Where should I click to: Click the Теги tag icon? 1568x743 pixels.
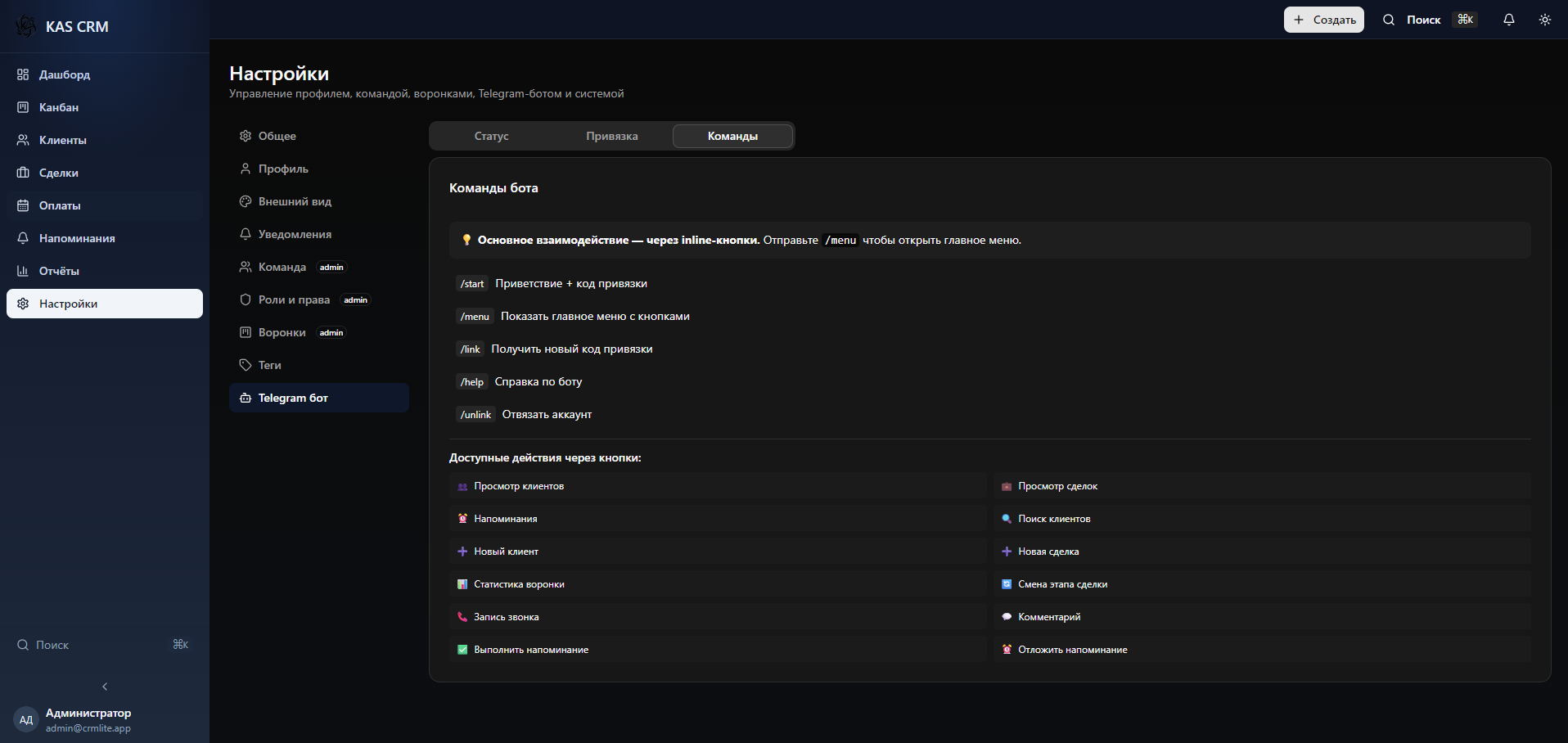pos(246,365)
